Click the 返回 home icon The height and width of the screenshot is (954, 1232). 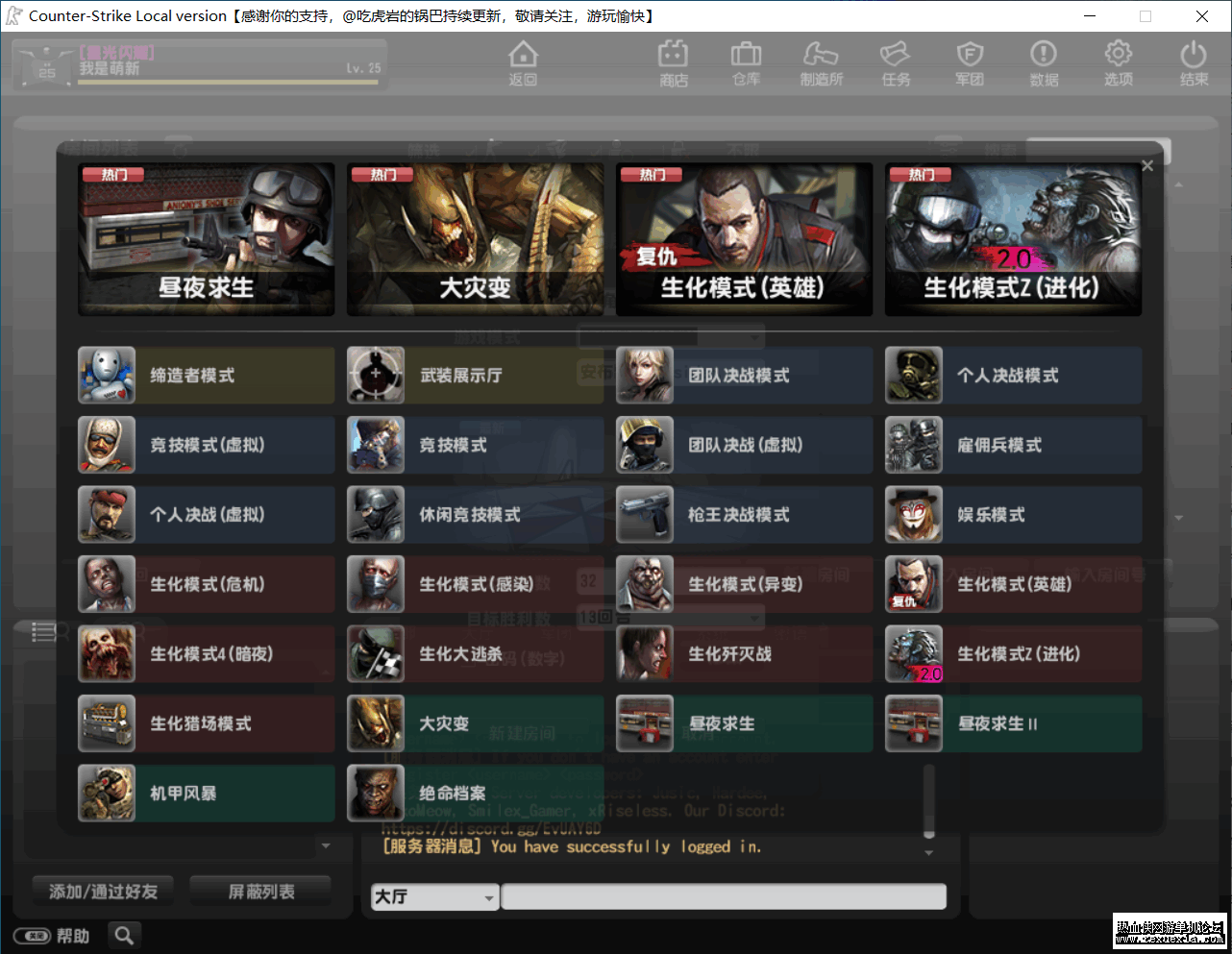pyautogui.click(x=523, y=63)
